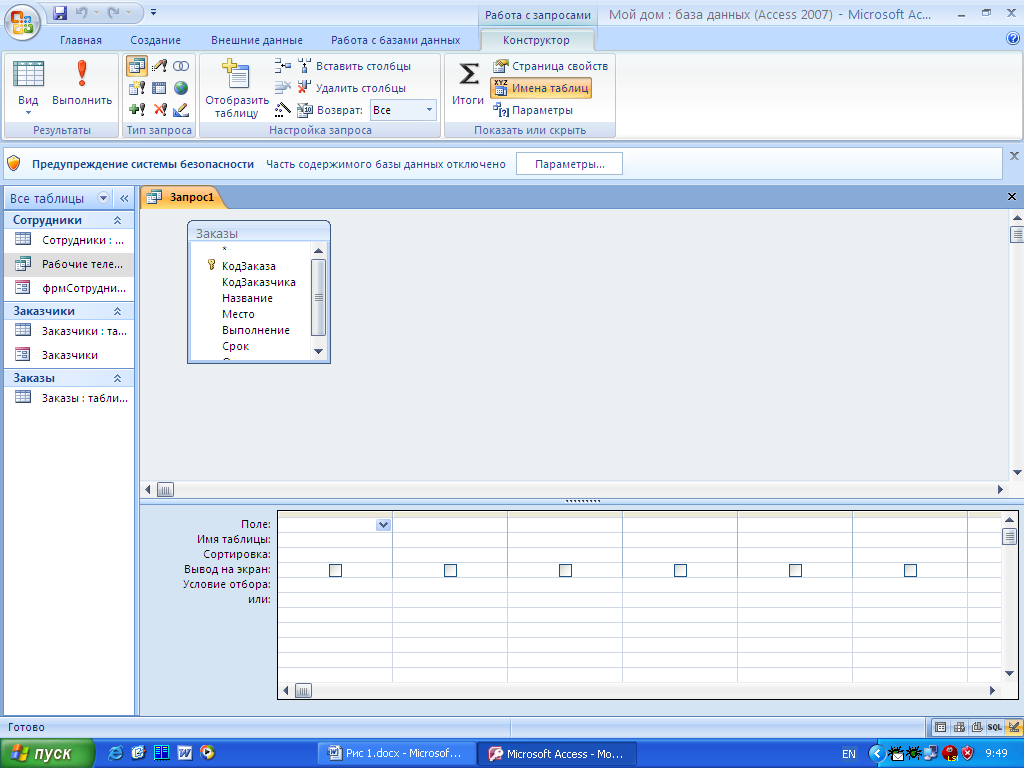Click Вставить столбцы
The image size is (1024, 768).
click(x=355, y=66)
